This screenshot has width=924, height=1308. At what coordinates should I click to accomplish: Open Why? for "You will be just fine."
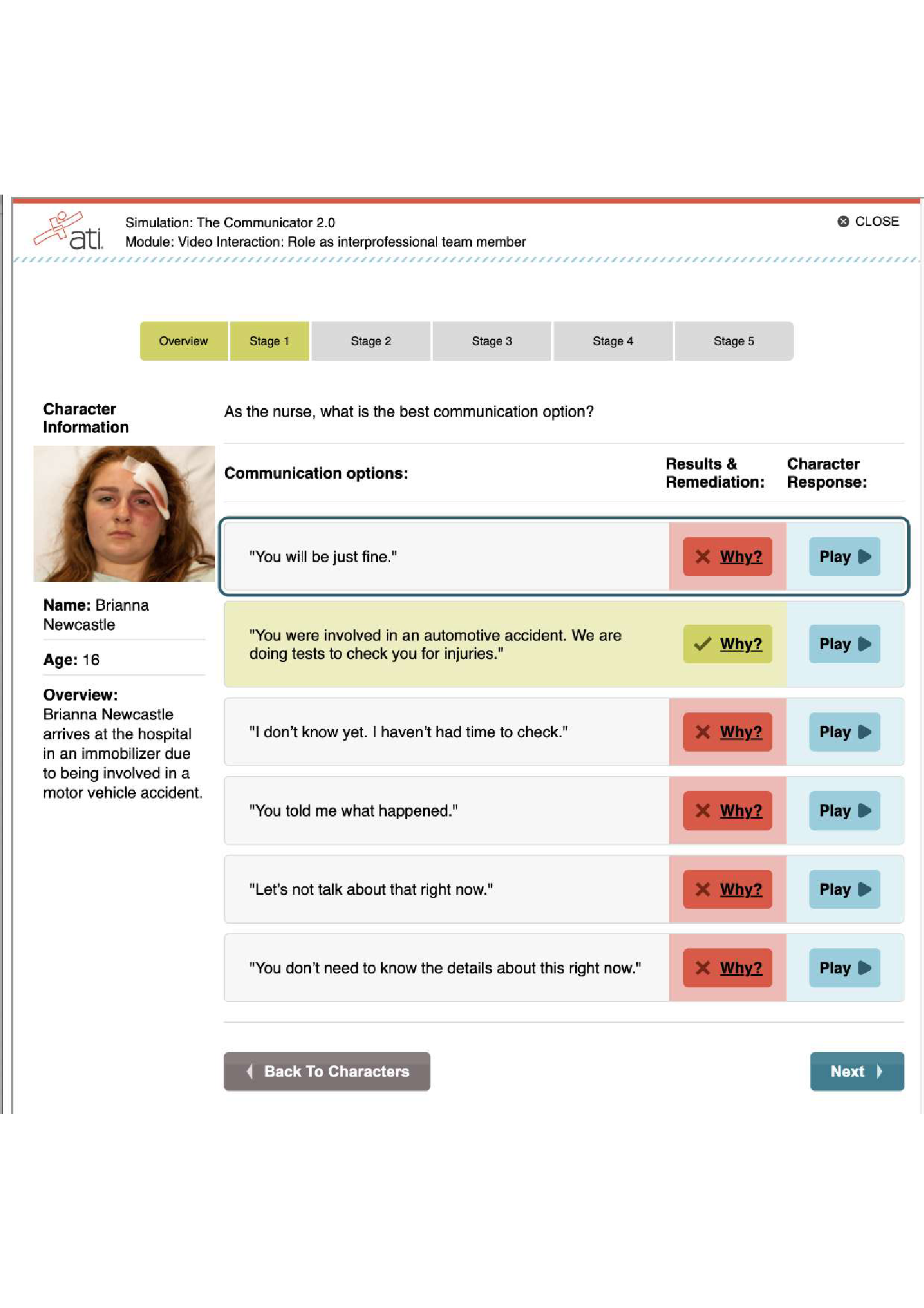pos(740,556)
